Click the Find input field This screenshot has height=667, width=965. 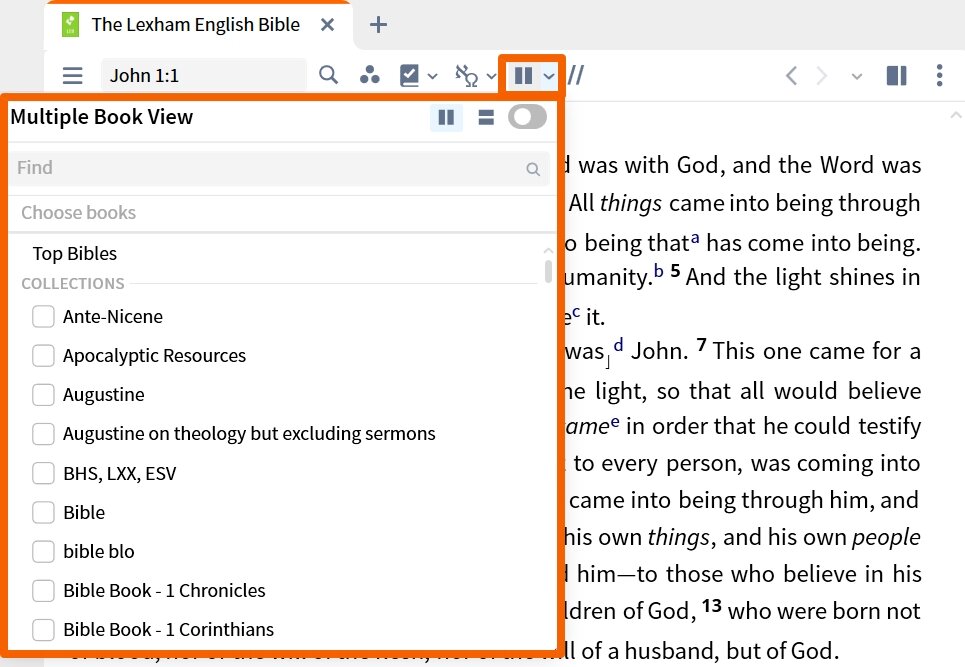(x=279, y=168)
